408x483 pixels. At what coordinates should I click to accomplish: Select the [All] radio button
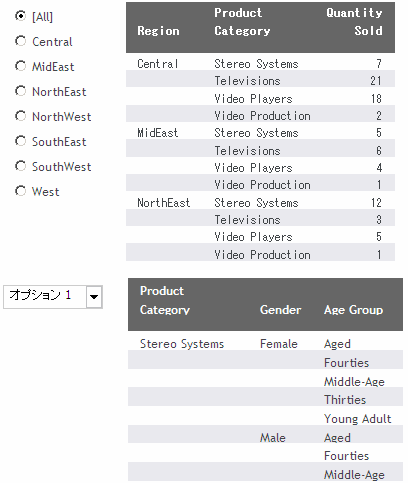[x=20, y=16]
